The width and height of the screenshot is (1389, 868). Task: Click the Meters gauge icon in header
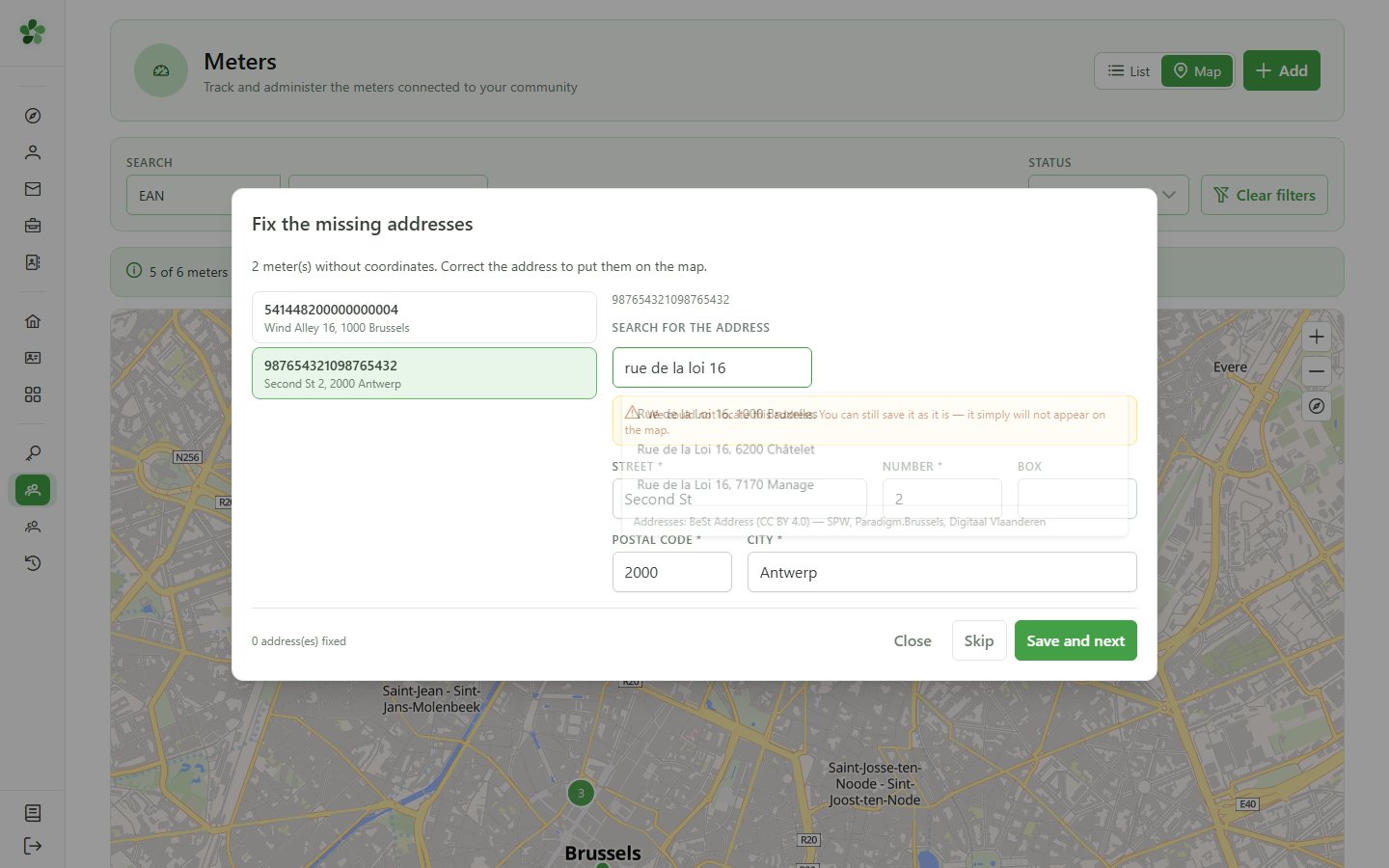[x=161, y=70]
